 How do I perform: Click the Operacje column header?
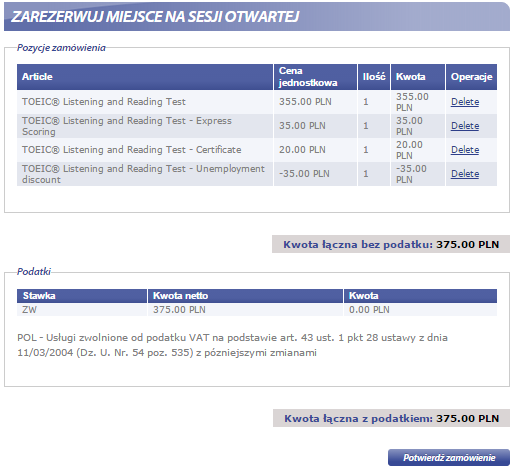click(471, 77)
